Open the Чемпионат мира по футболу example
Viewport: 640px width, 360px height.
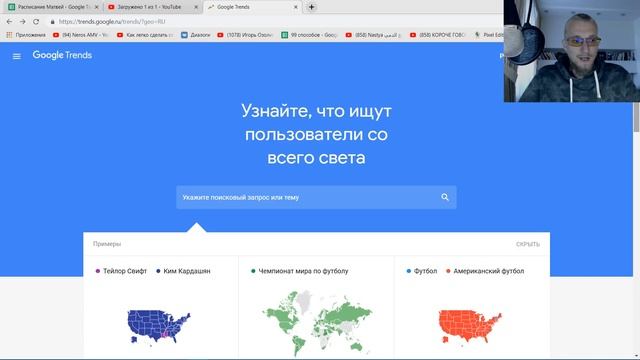coord(303,271)
